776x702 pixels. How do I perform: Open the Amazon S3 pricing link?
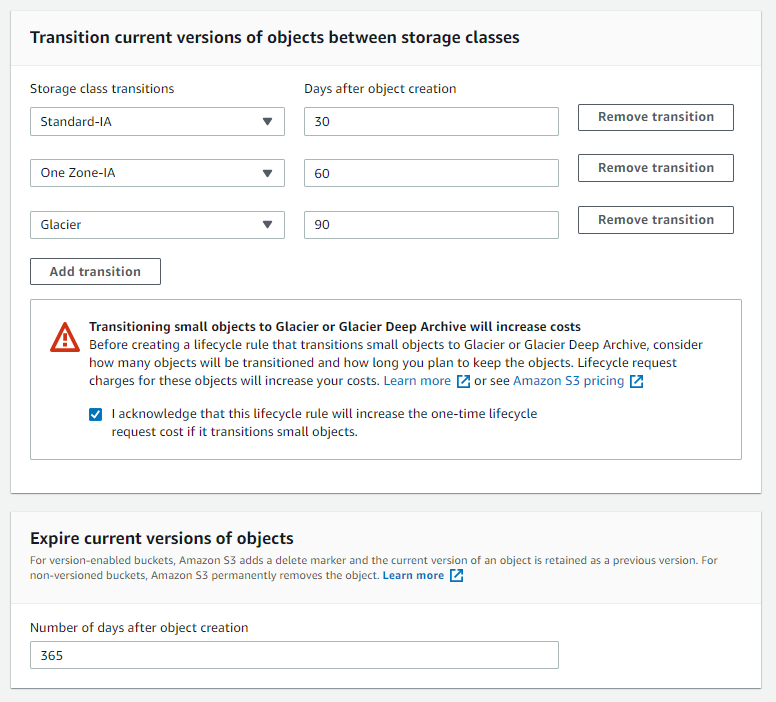[568, 381]
